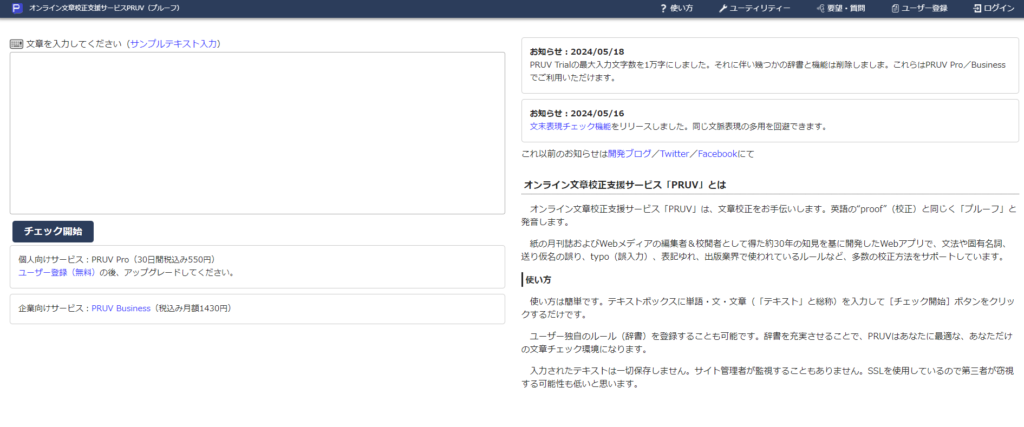Viewport: 1024px width, 427px height.
Task: Click the お知らせ：2024/05/16 heading
Action: tap(576, 113)
